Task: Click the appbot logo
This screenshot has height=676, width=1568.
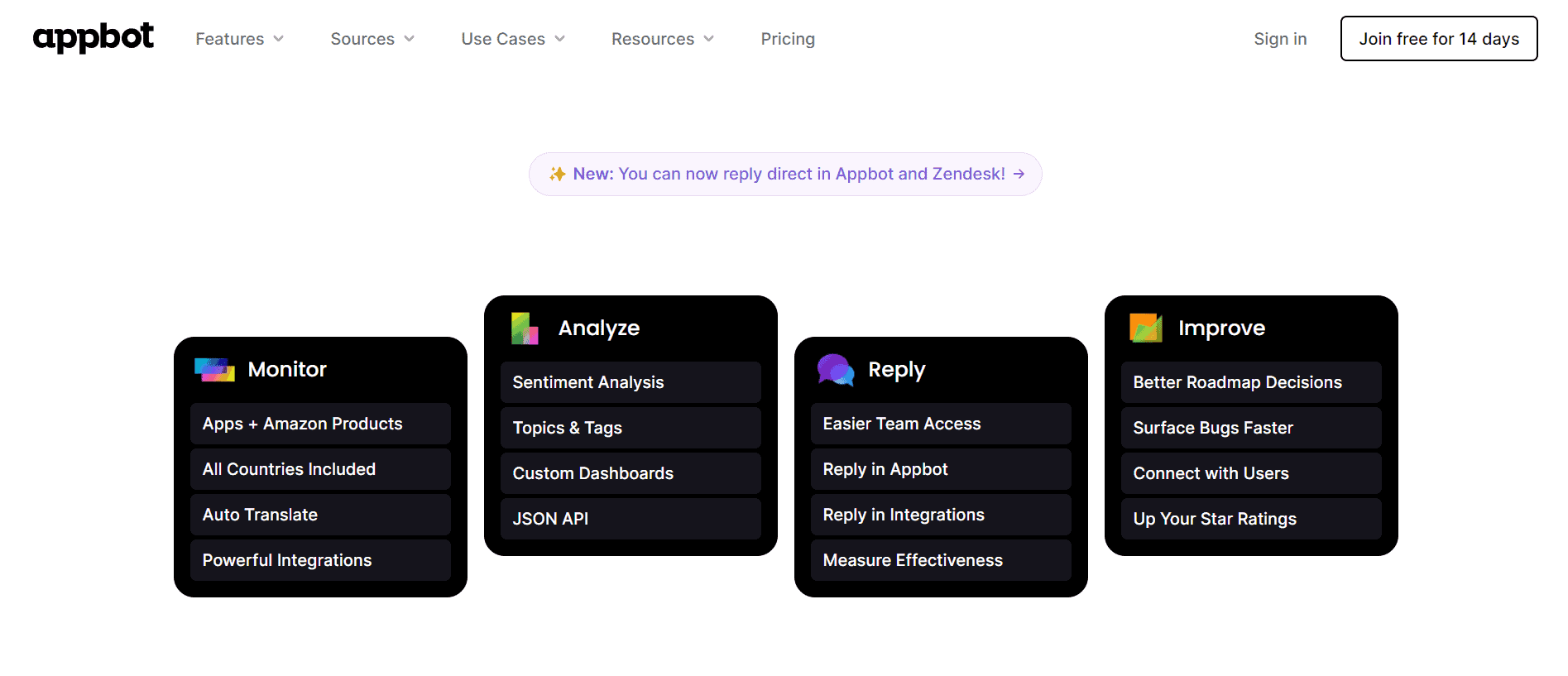Action: coord(93,38)
